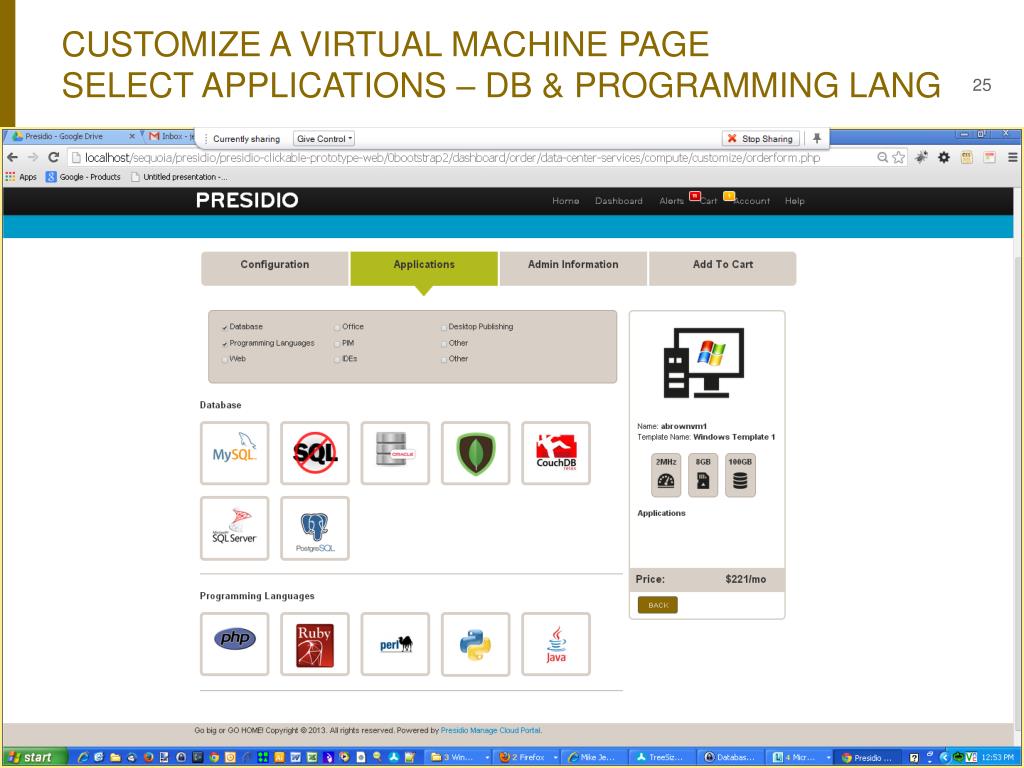Click the zoom magnifier in address bar
The width and height of the screenshot is (1024, 768).
(x=882, y=157)
